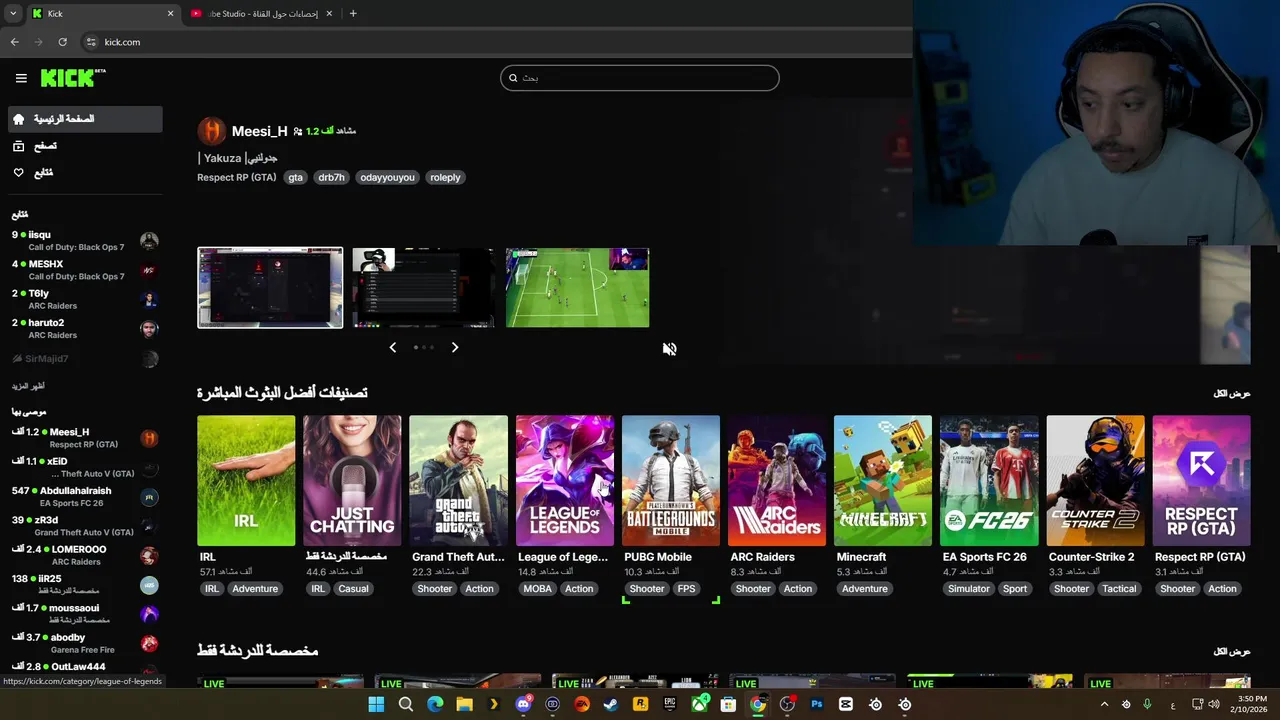Screen dimensions: 1280x720
Task: Open the Minecraft category card
Action: tap(883, 481)
